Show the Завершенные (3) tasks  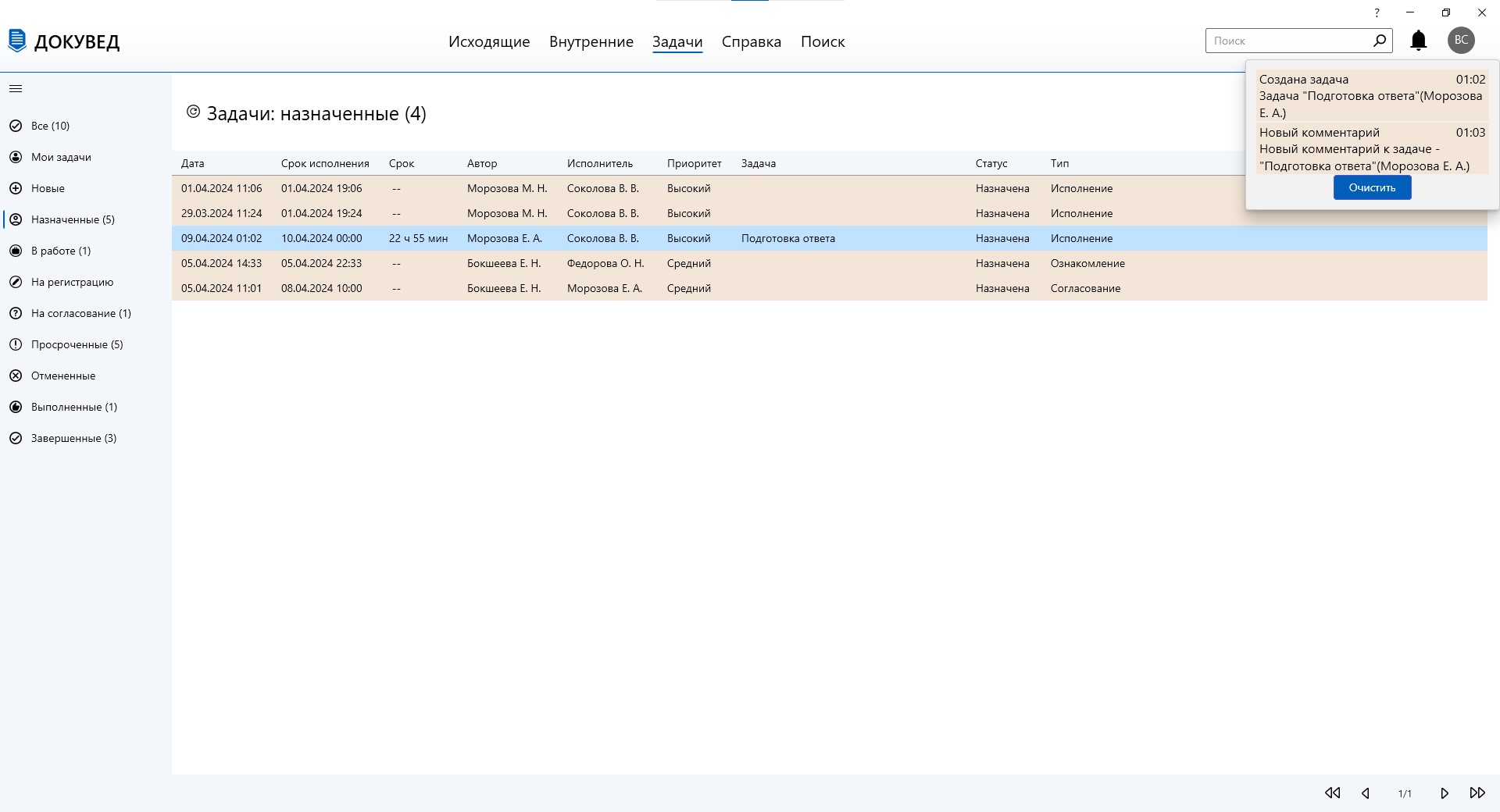click(73, 438)
